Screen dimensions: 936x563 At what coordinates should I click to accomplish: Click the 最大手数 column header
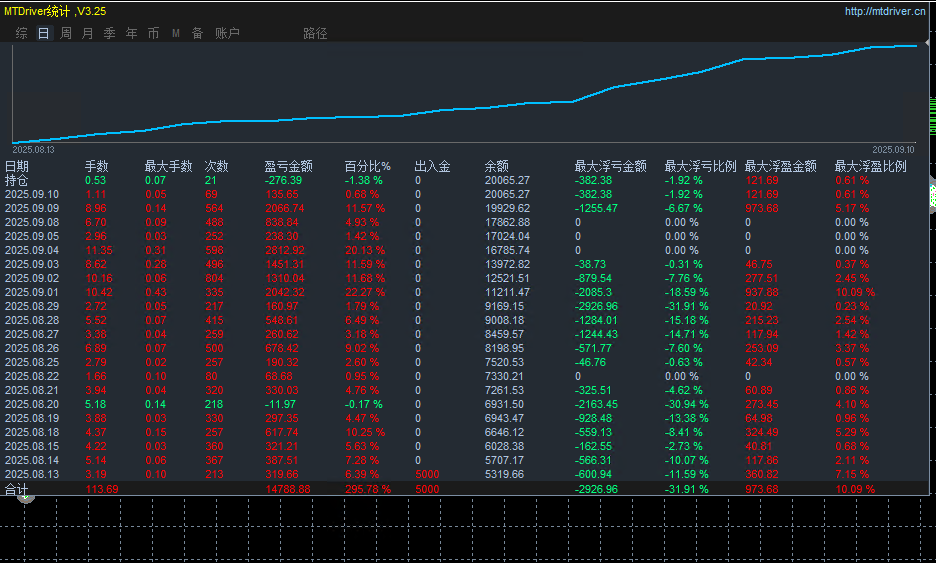point(168,167)
